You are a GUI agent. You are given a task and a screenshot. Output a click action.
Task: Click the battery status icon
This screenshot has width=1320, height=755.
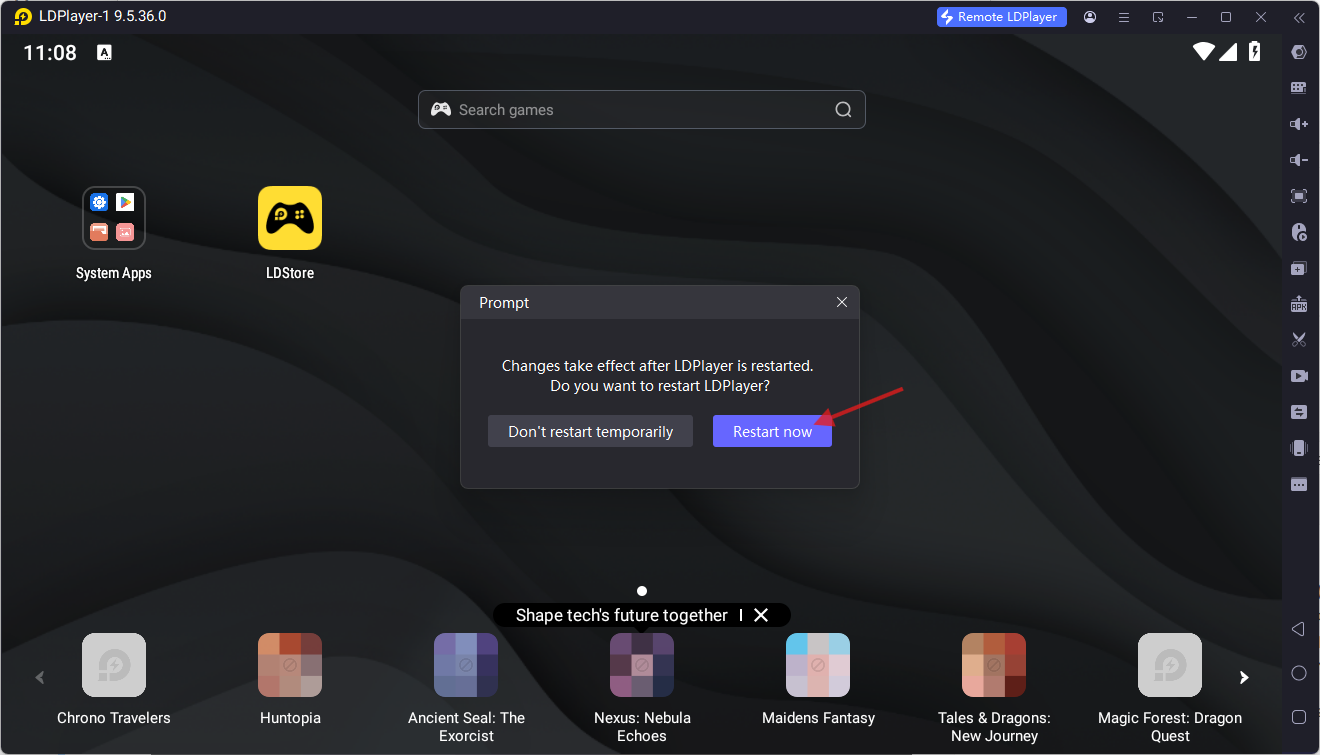(1255, 52)
